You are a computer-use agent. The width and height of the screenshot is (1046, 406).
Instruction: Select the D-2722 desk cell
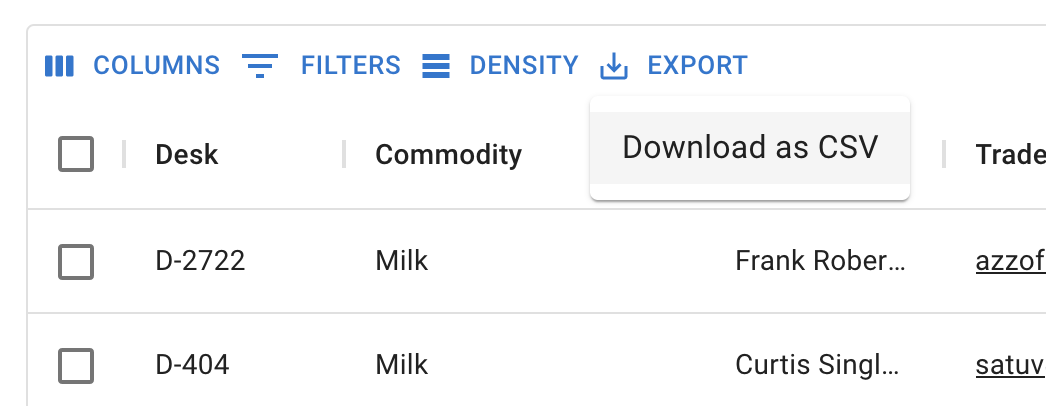[200, 261]
